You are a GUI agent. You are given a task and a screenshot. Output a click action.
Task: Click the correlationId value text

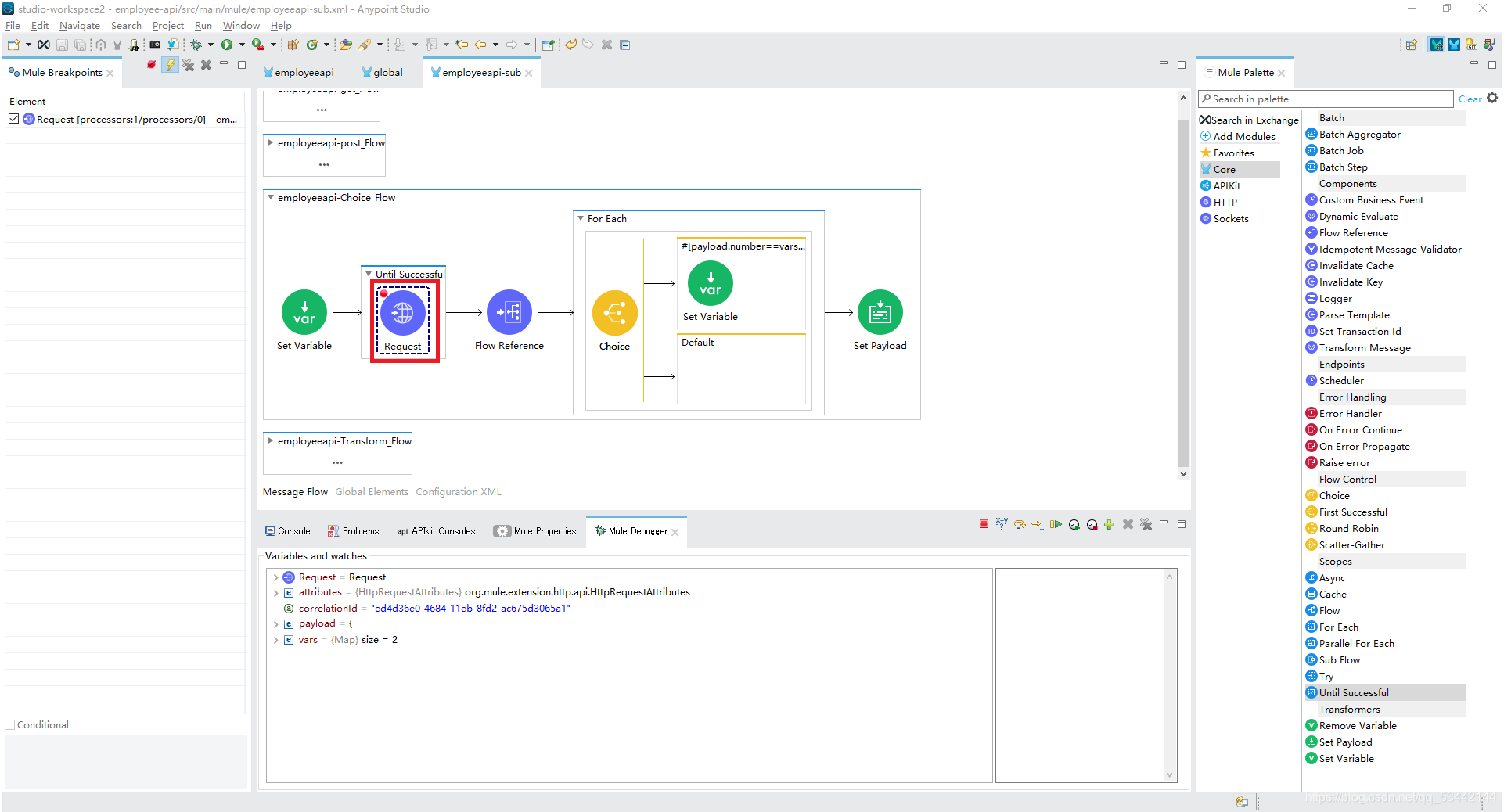tap(470, 609)
